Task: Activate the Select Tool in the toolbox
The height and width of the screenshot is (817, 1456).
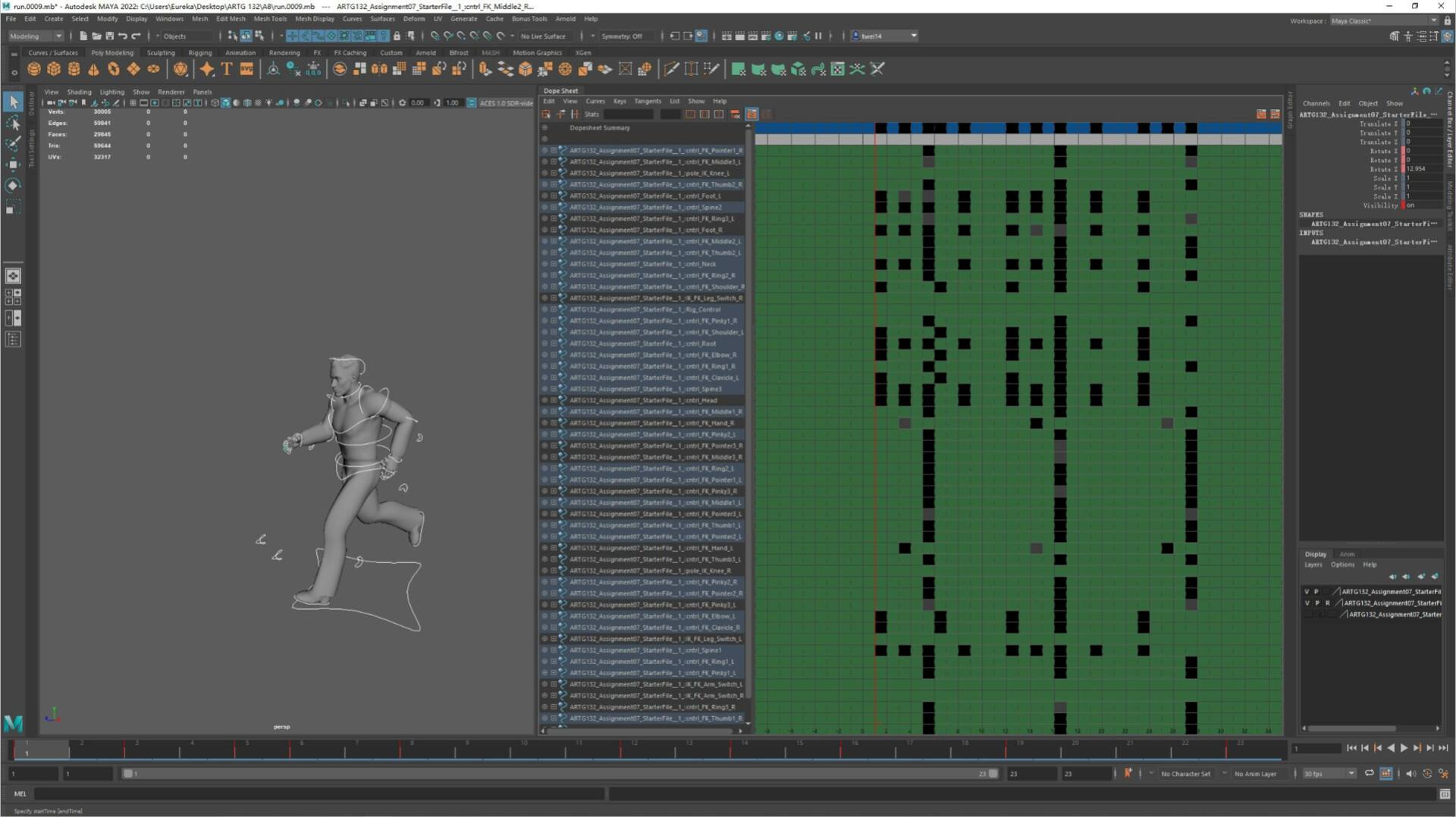Action: click(x=12, y=101)
